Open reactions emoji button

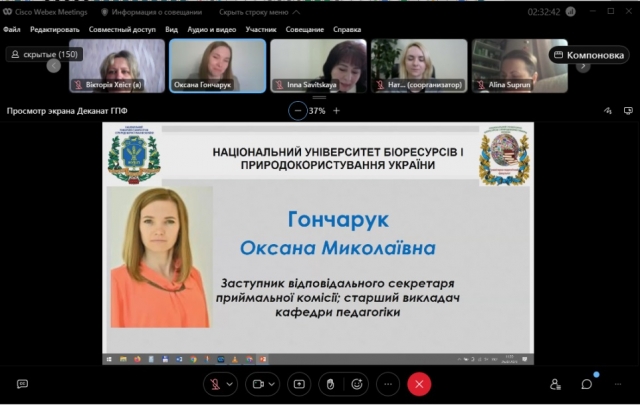pos(357,384)
